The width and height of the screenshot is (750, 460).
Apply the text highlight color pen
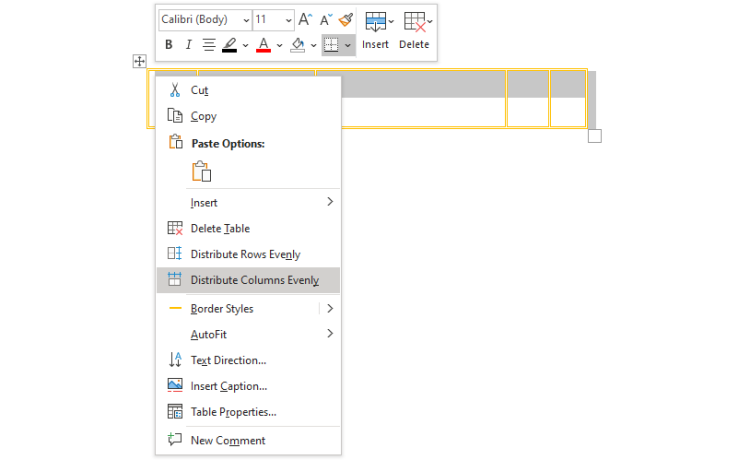229,45
